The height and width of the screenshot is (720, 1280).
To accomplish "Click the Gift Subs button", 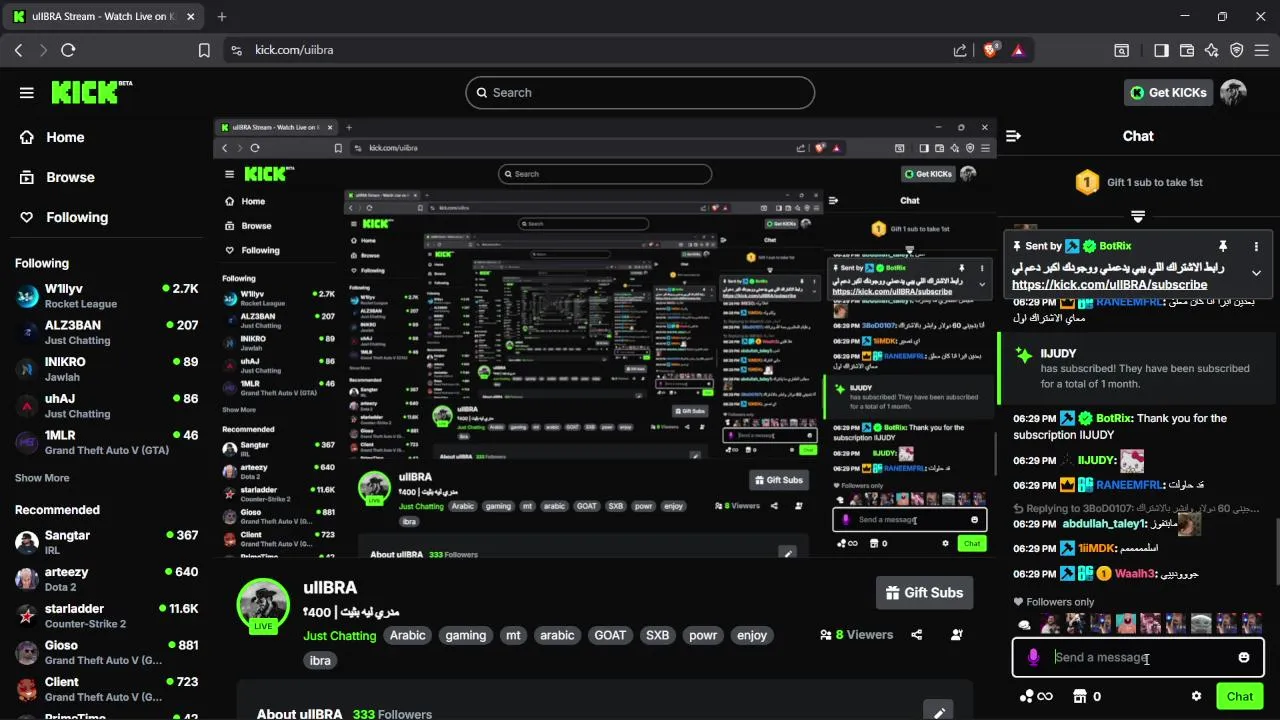I will (x=923, y=593).
